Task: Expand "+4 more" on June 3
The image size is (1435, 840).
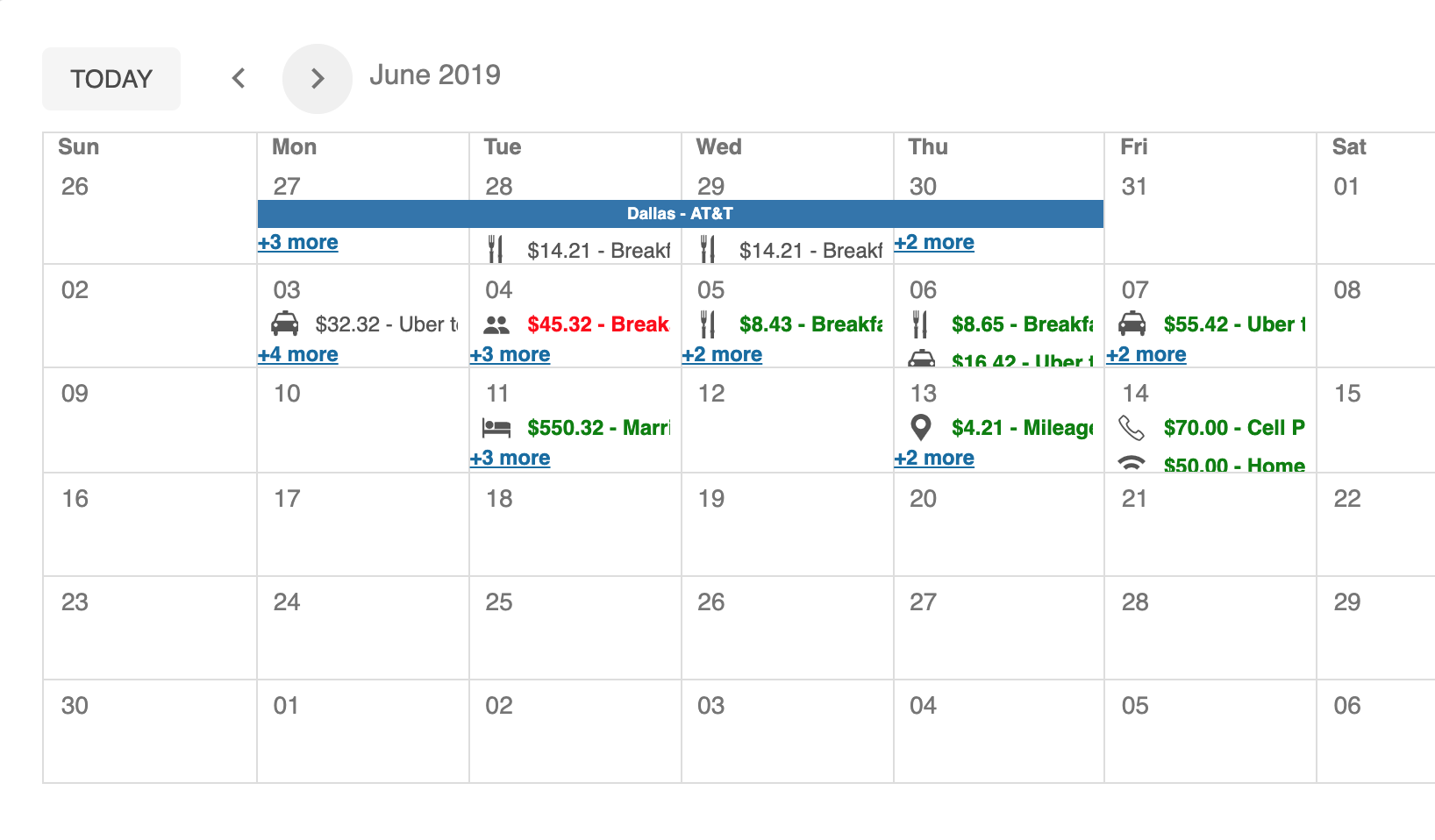Action: pos(298,355)
